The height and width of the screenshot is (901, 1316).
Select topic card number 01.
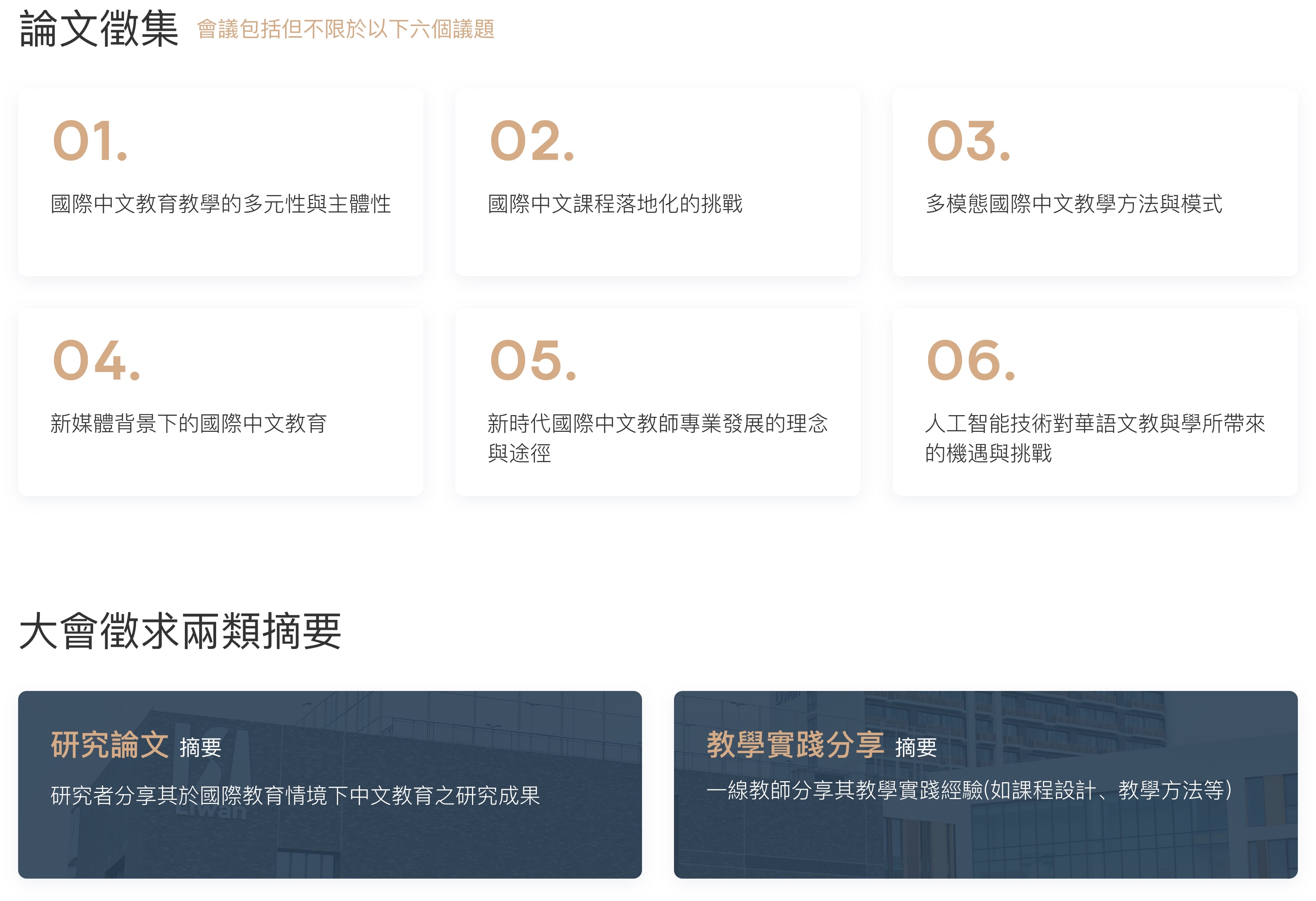[x=221, y=182]
